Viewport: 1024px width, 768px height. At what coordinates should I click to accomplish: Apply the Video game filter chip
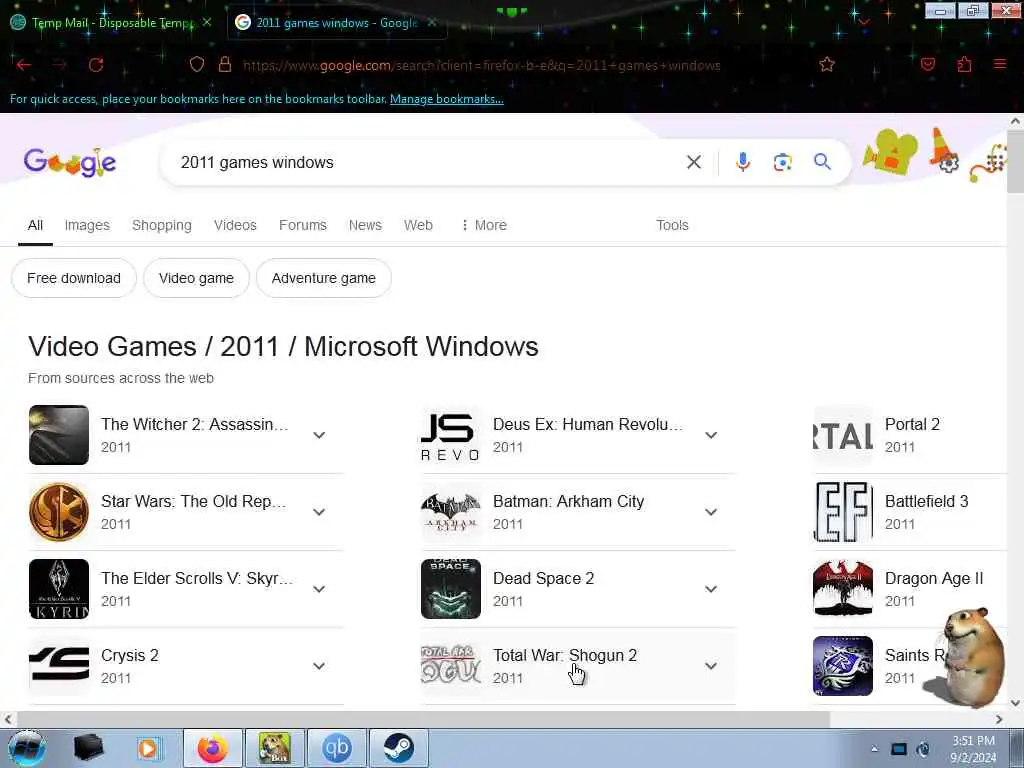[196, 278]
